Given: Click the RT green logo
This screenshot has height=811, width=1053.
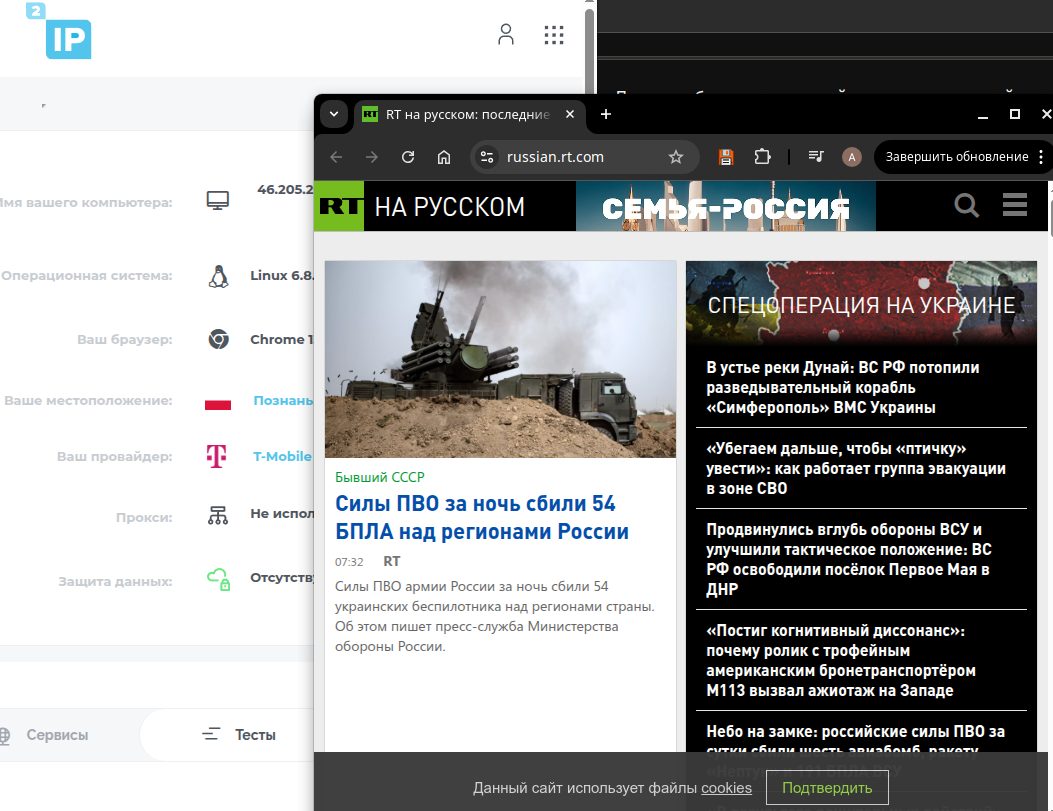Looking at the screenshot, I should (339, 206).
